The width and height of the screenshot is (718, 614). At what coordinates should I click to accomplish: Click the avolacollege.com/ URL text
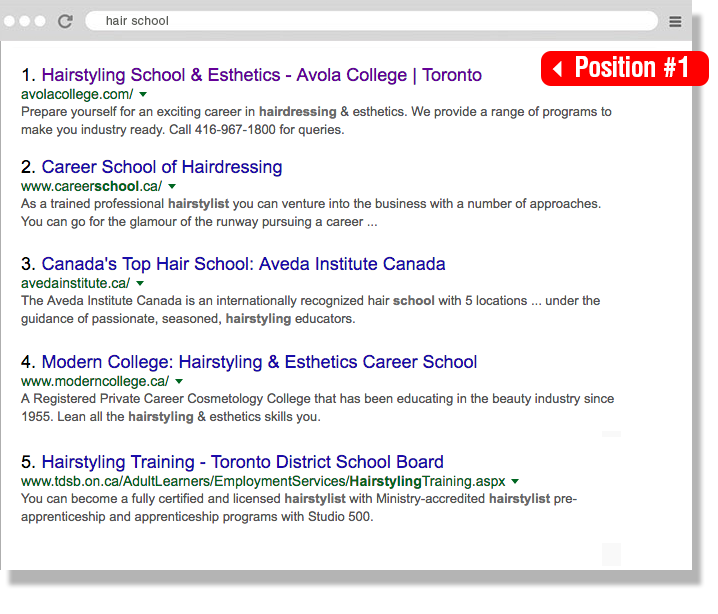(77, 94)
